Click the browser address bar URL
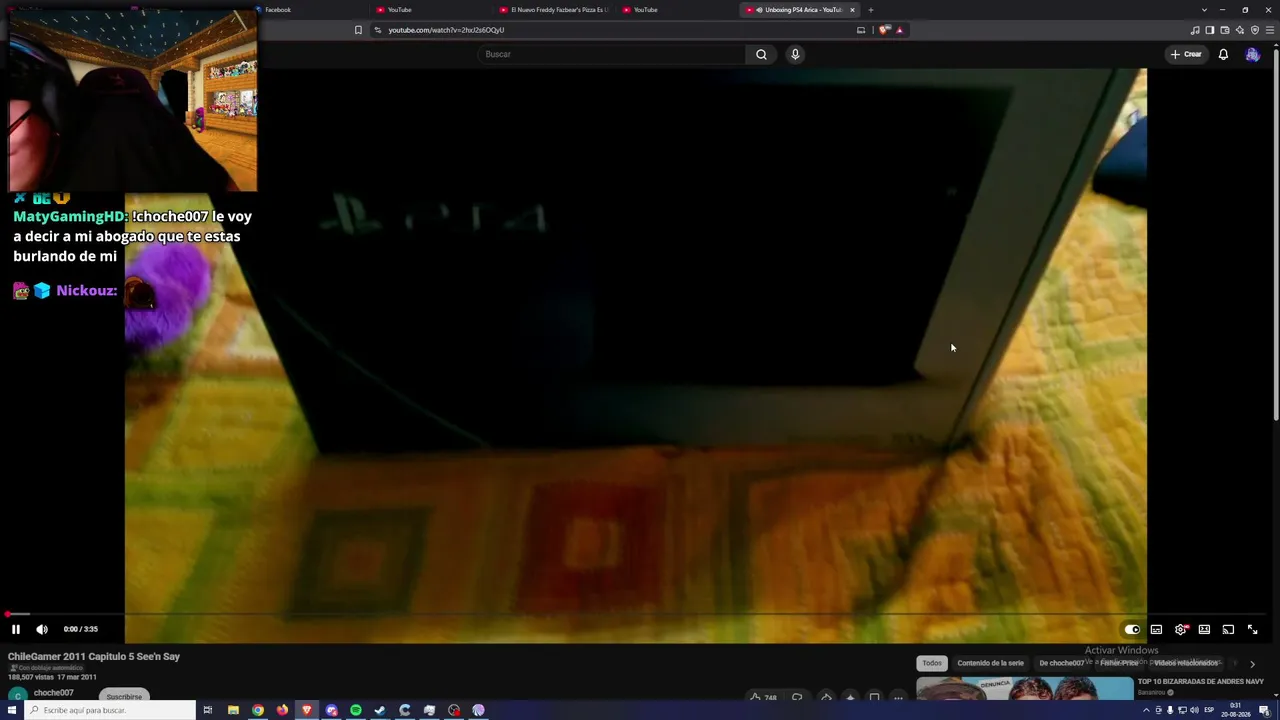1280x720 pixels. pyautogui.click(x=446, y=30)
